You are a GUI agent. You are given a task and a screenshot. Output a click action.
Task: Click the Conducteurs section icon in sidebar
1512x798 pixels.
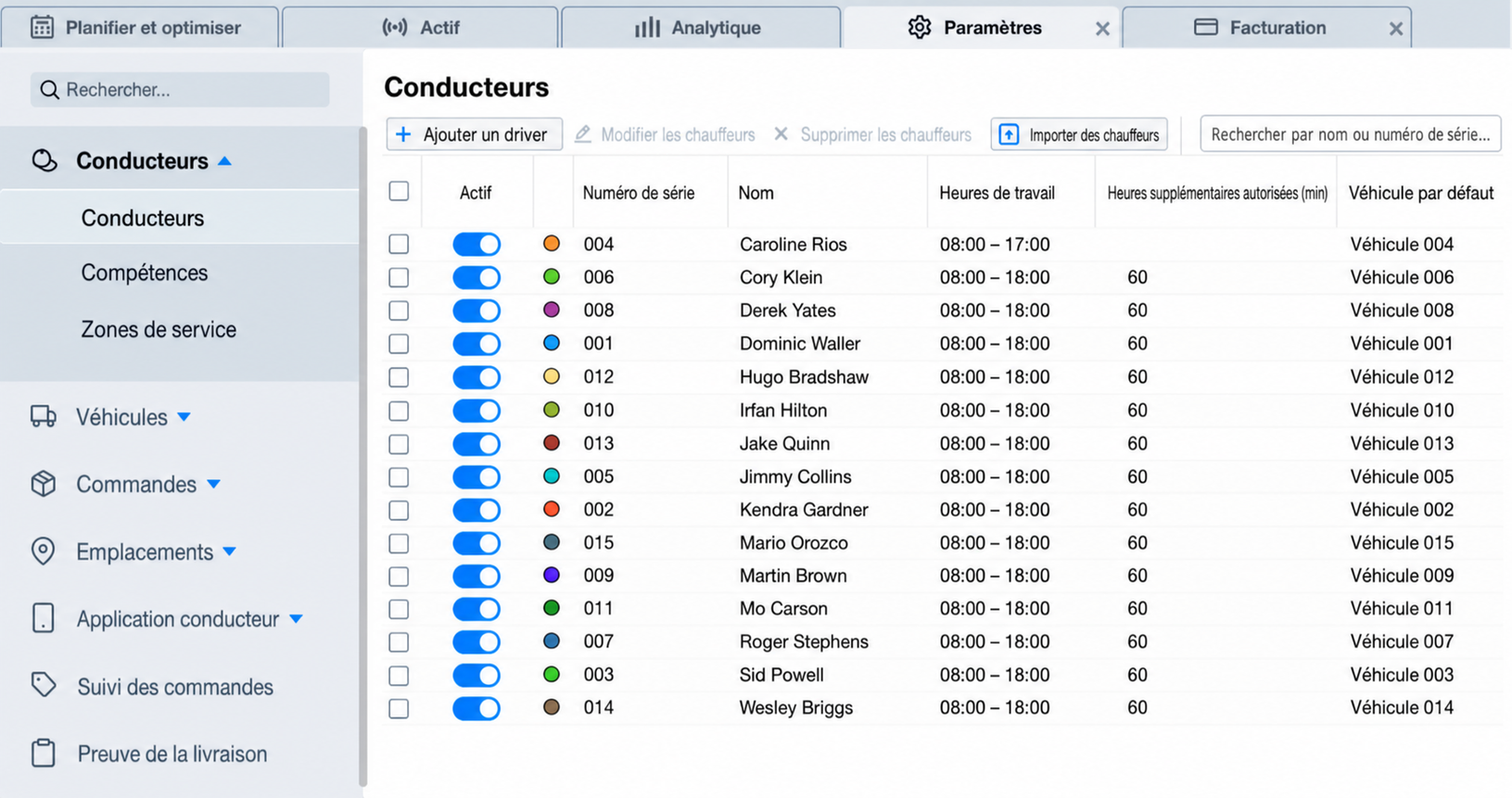(44, 160)
